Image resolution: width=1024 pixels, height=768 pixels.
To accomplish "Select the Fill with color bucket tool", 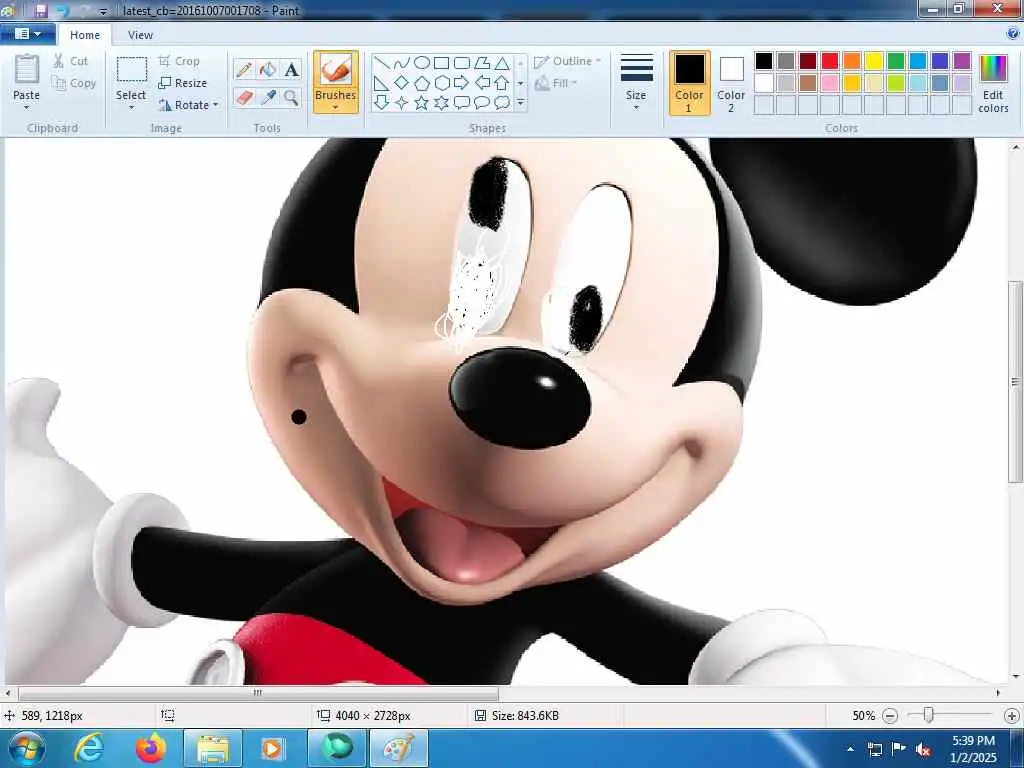I will tap(268, 69).
